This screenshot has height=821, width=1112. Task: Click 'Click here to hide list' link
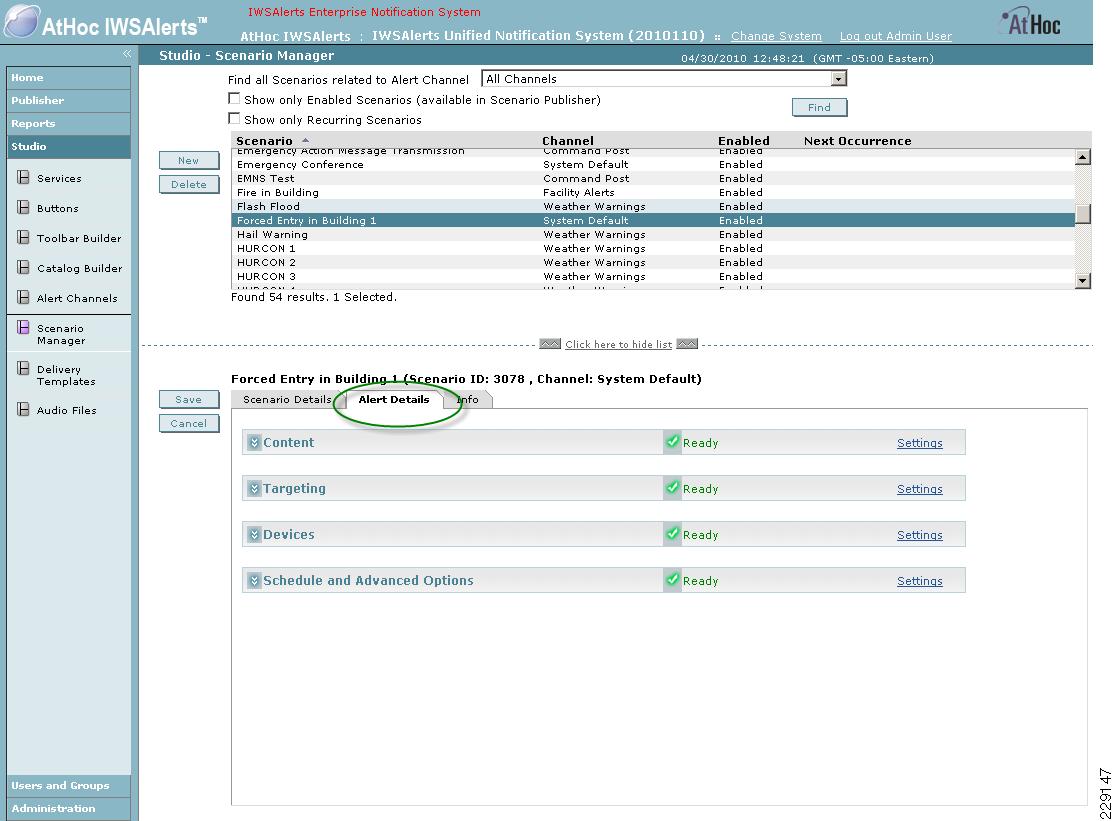tap(618, 345)
